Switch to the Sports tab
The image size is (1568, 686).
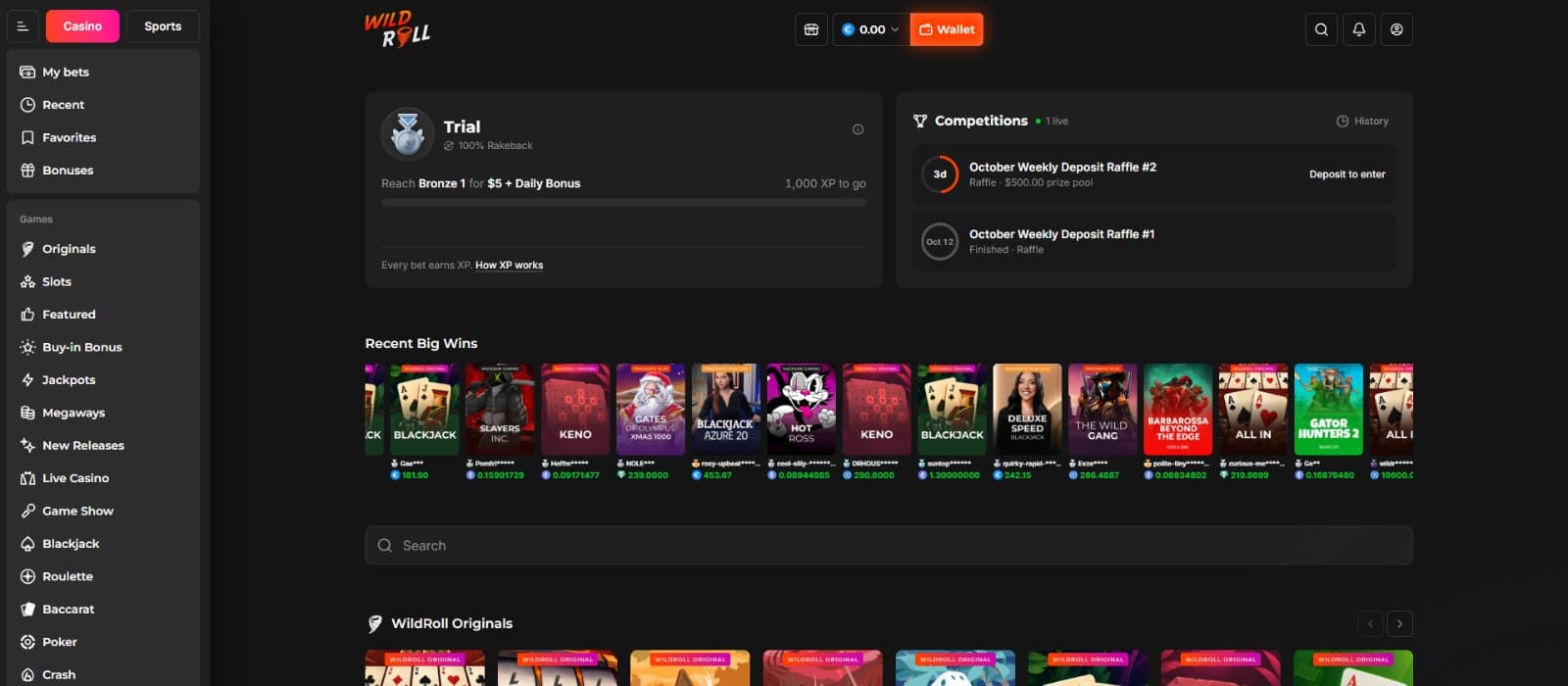click(x=163, y=26)
